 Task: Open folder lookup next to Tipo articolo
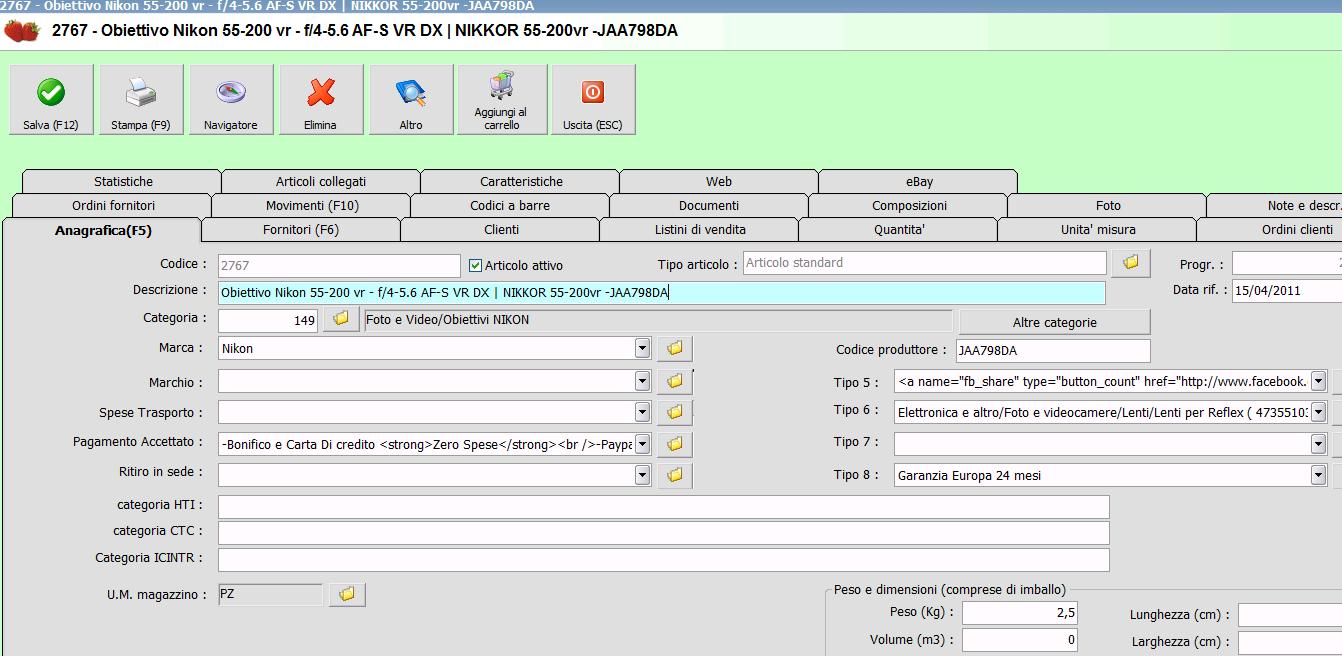pyautogui.click(x=1131, y=262)
